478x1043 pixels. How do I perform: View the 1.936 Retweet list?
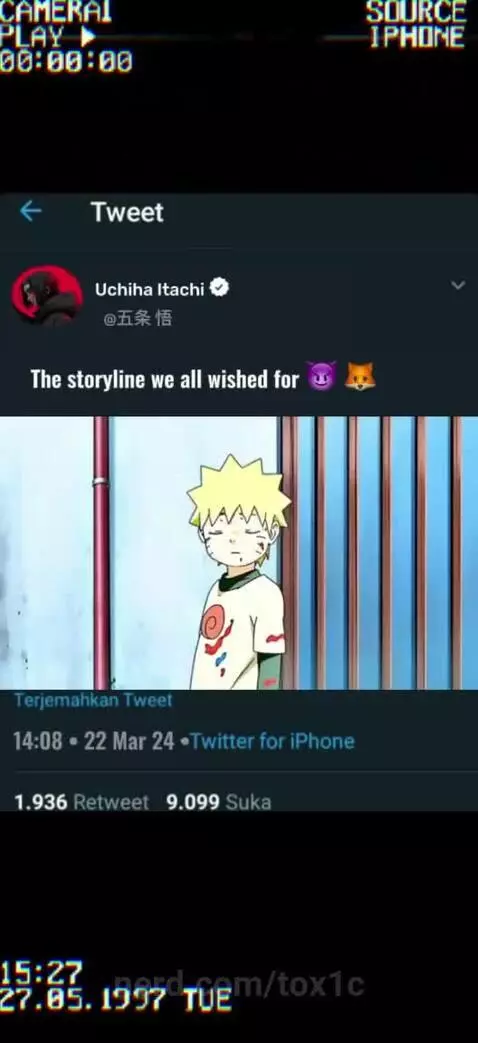(81, 802)
